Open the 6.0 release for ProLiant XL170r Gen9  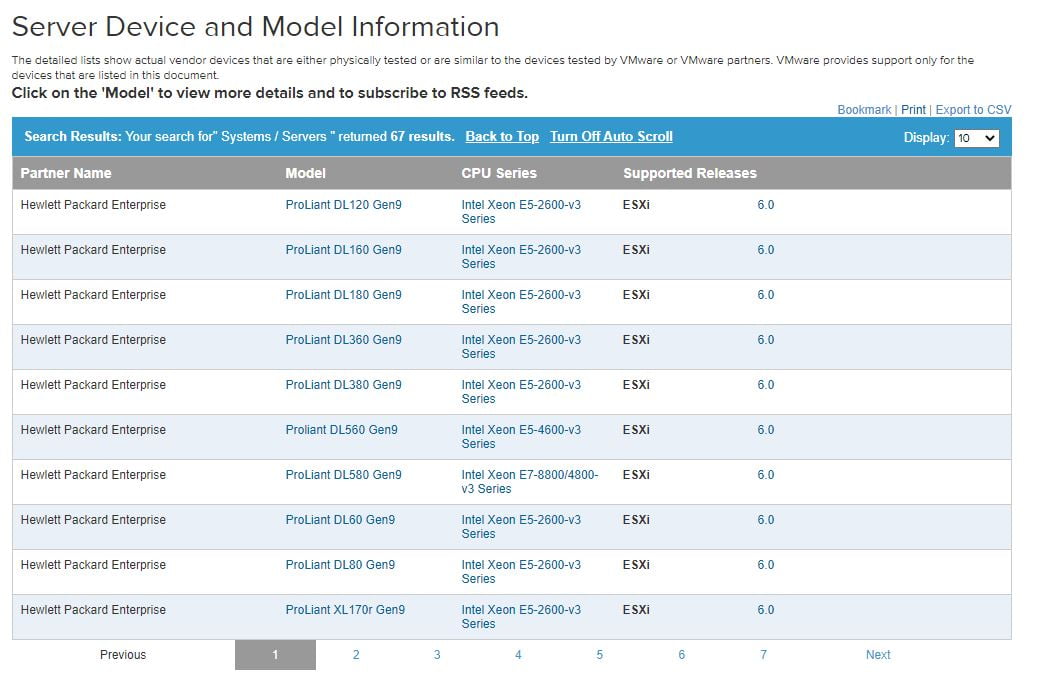pos(766,610)
